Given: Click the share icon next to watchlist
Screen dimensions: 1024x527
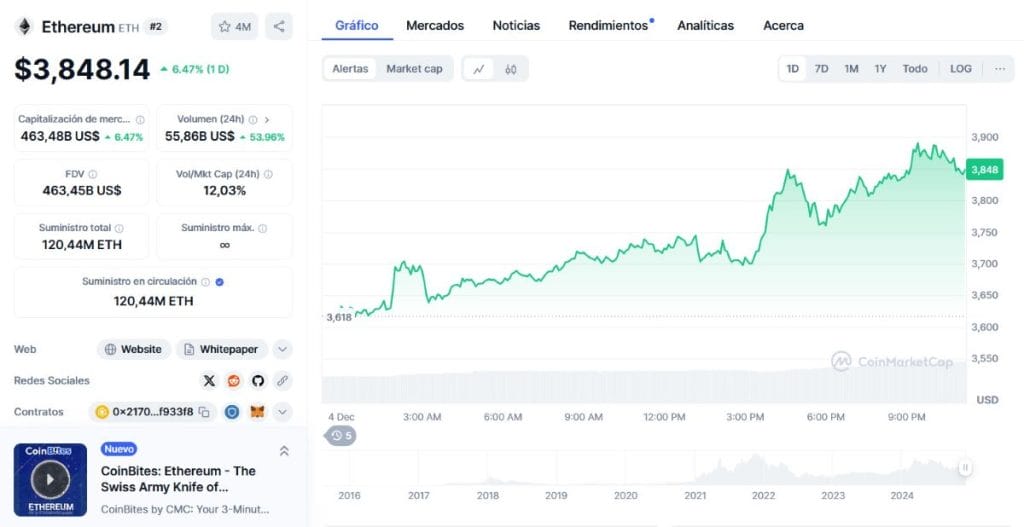Looking at the screenshot, I should point(279,27).
